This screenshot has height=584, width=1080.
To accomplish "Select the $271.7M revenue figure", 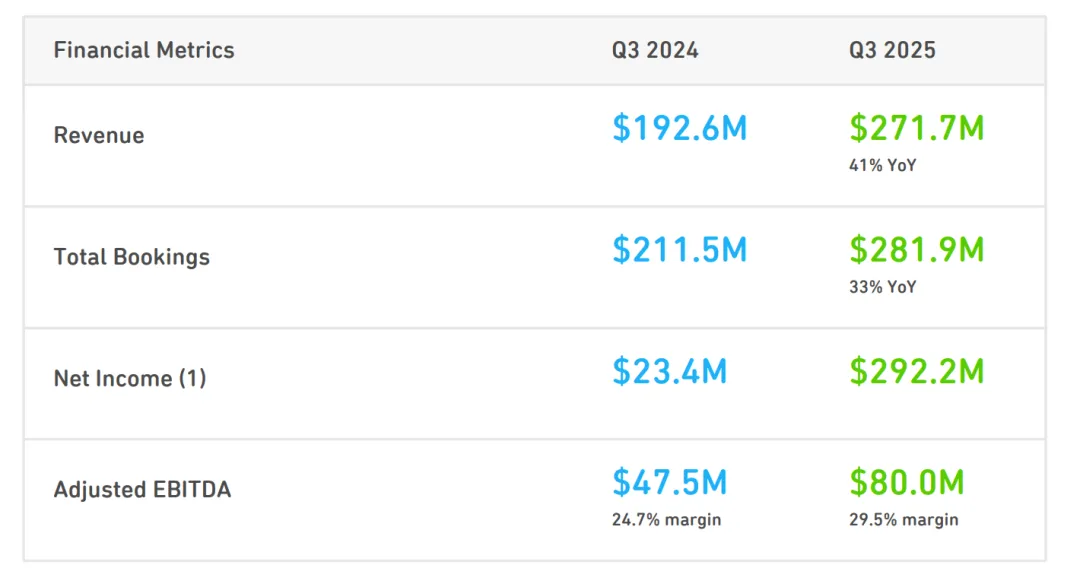I will click(x=916, y=128).
